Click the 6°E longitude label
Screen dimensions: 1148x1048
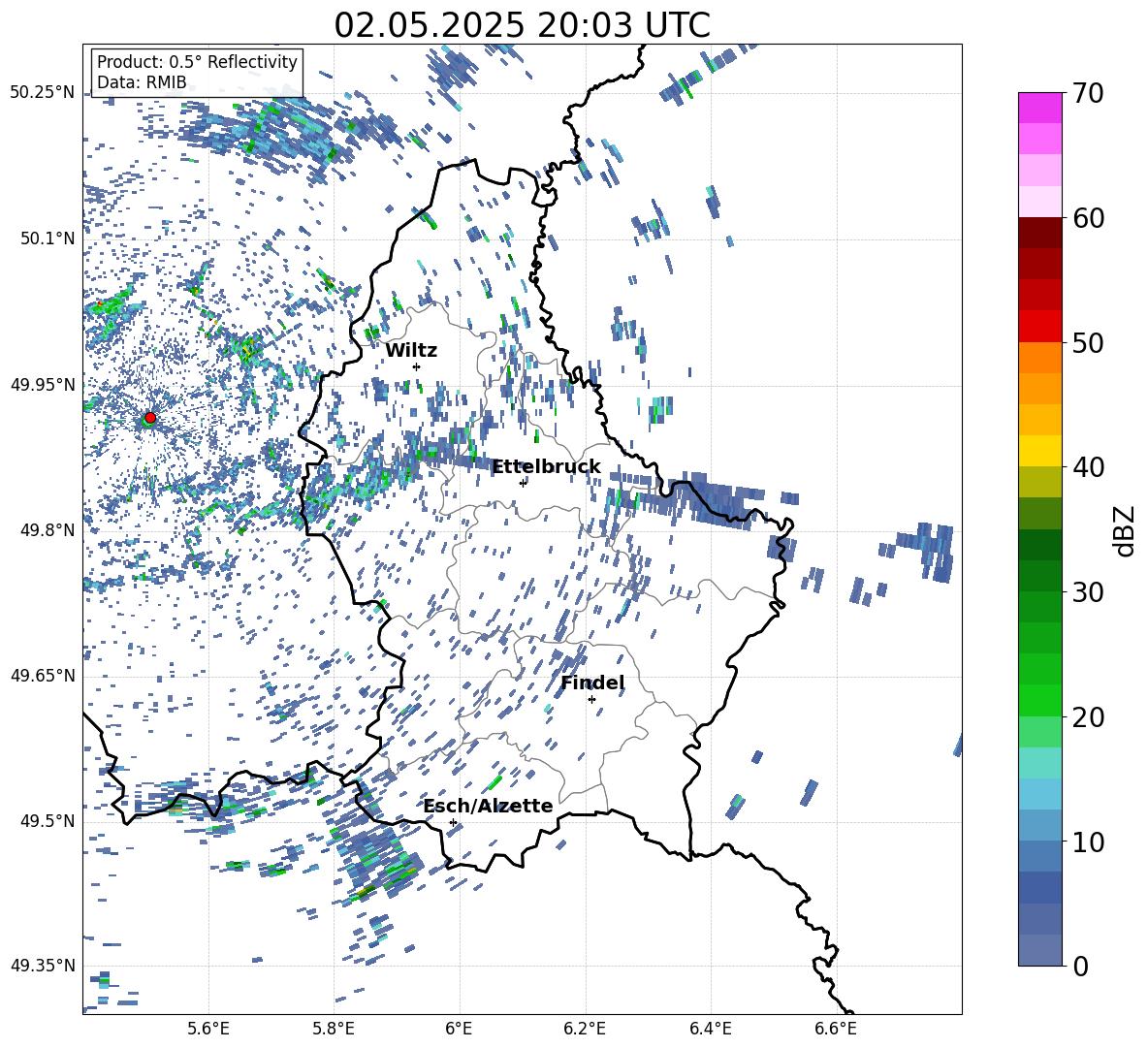(x=459, y=1029)
